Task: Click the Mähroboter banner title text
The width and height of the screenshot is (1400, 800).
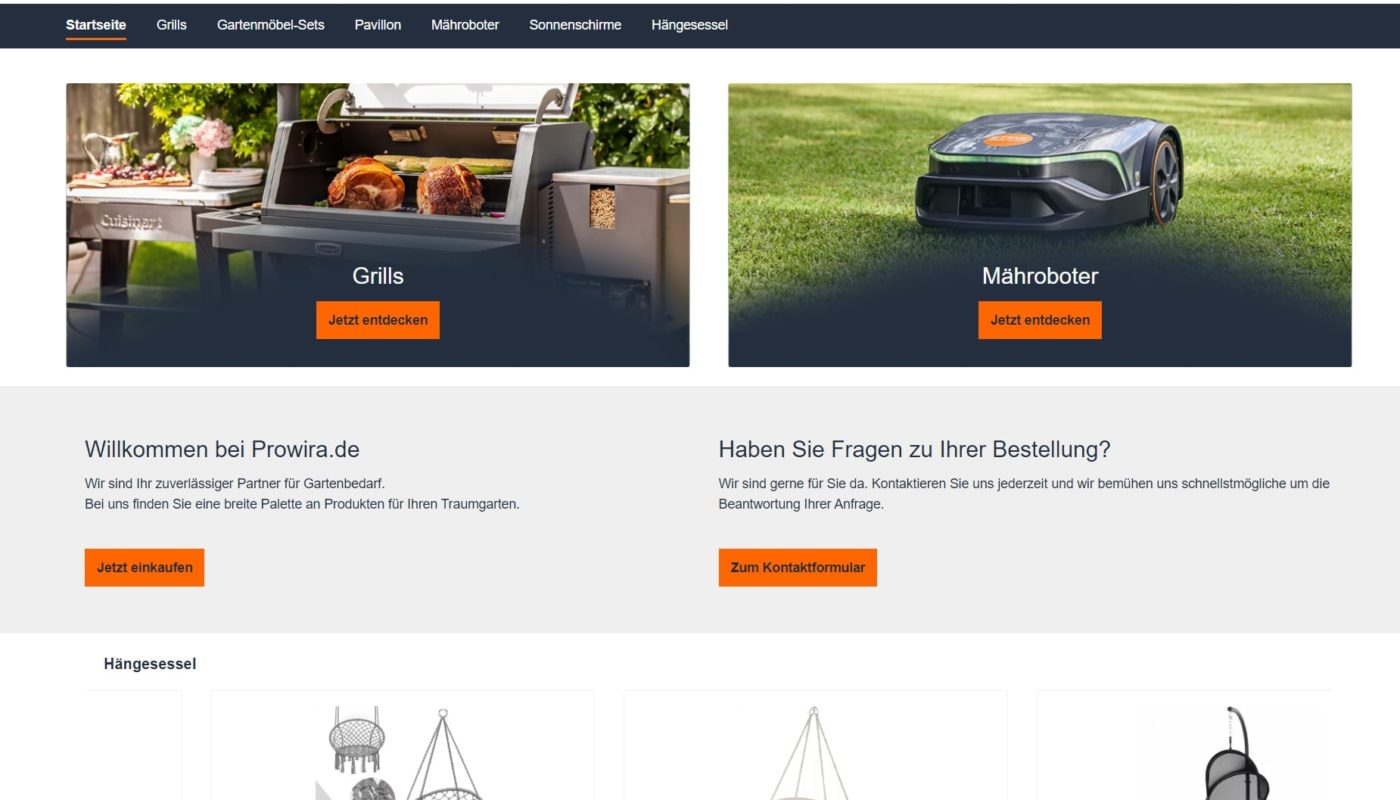Action: (x=1040, y=276)
